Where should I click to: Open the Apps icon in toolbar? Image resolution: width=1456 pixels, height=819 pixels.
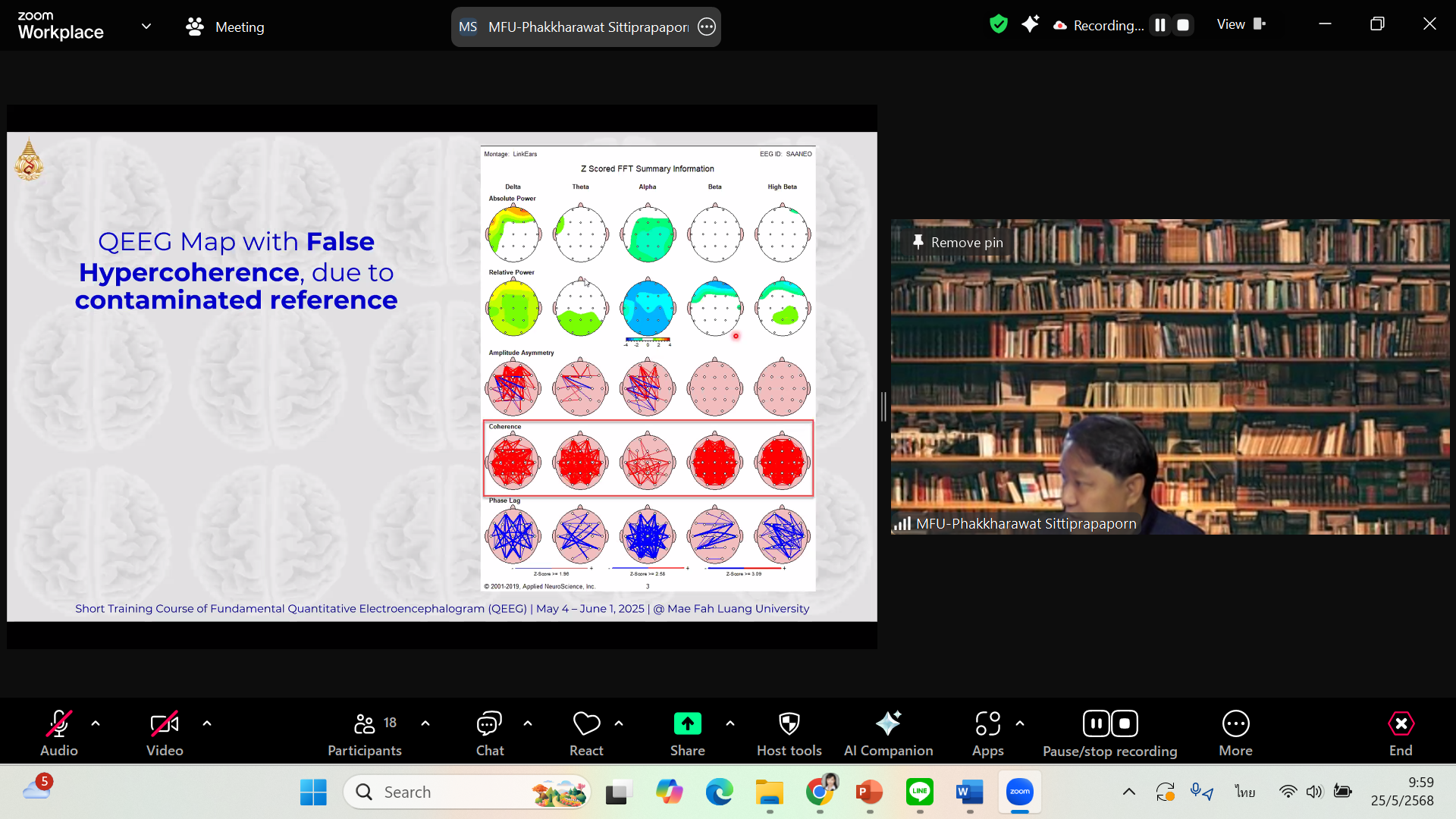click(x=987, y=724)
